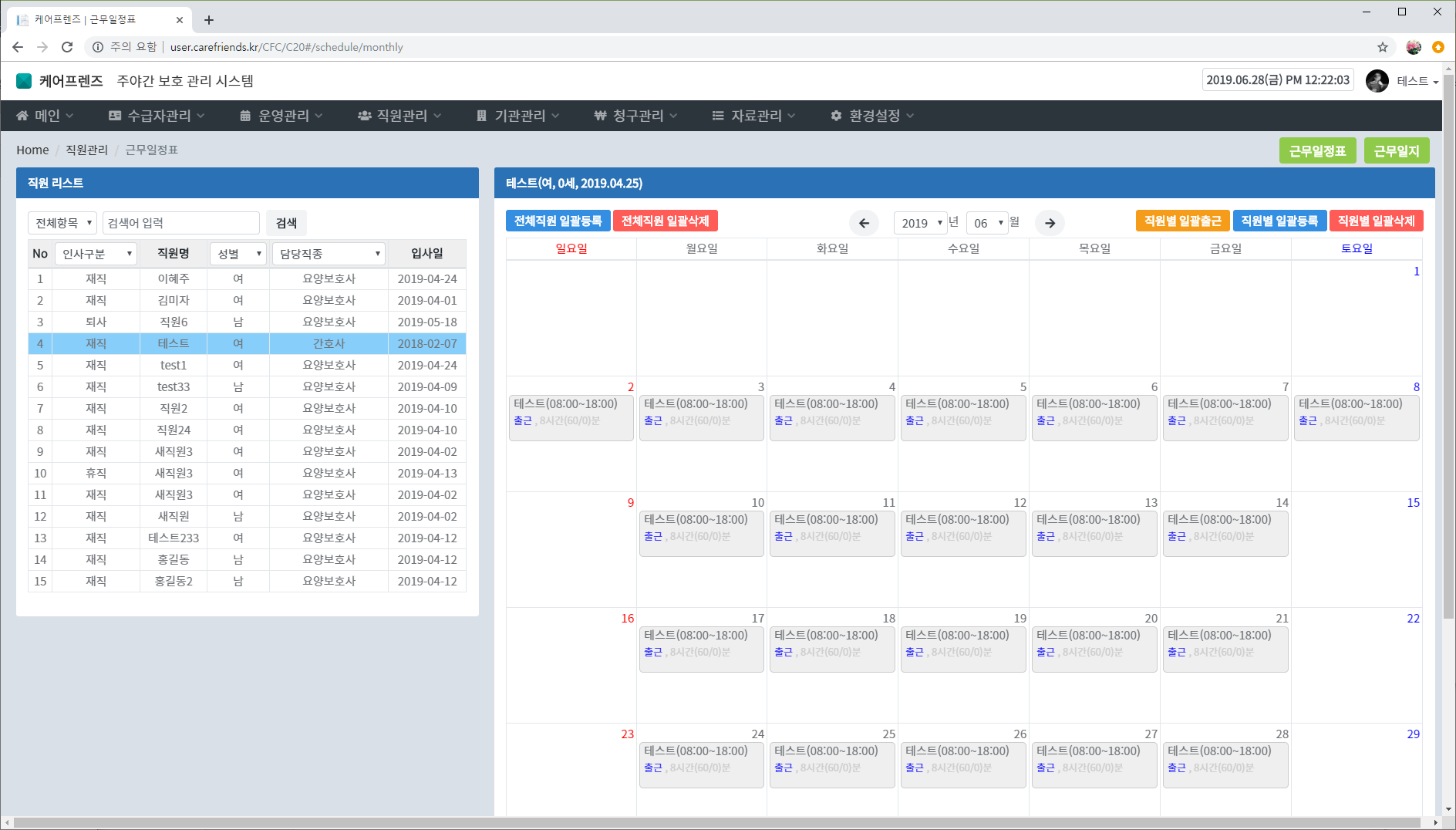
Task: Bookmark this page with star icon
Action: point(1383,47)
